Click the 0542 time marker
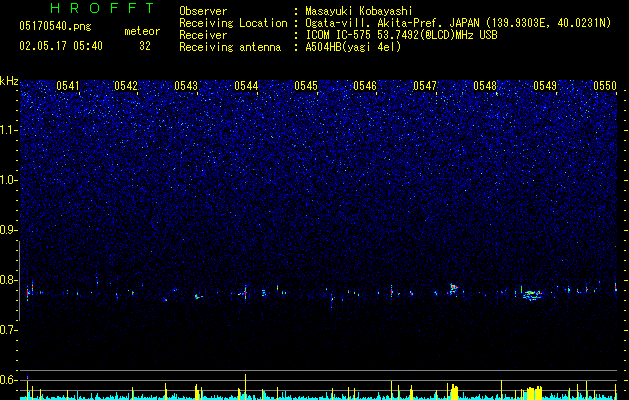 pos(126,86)
